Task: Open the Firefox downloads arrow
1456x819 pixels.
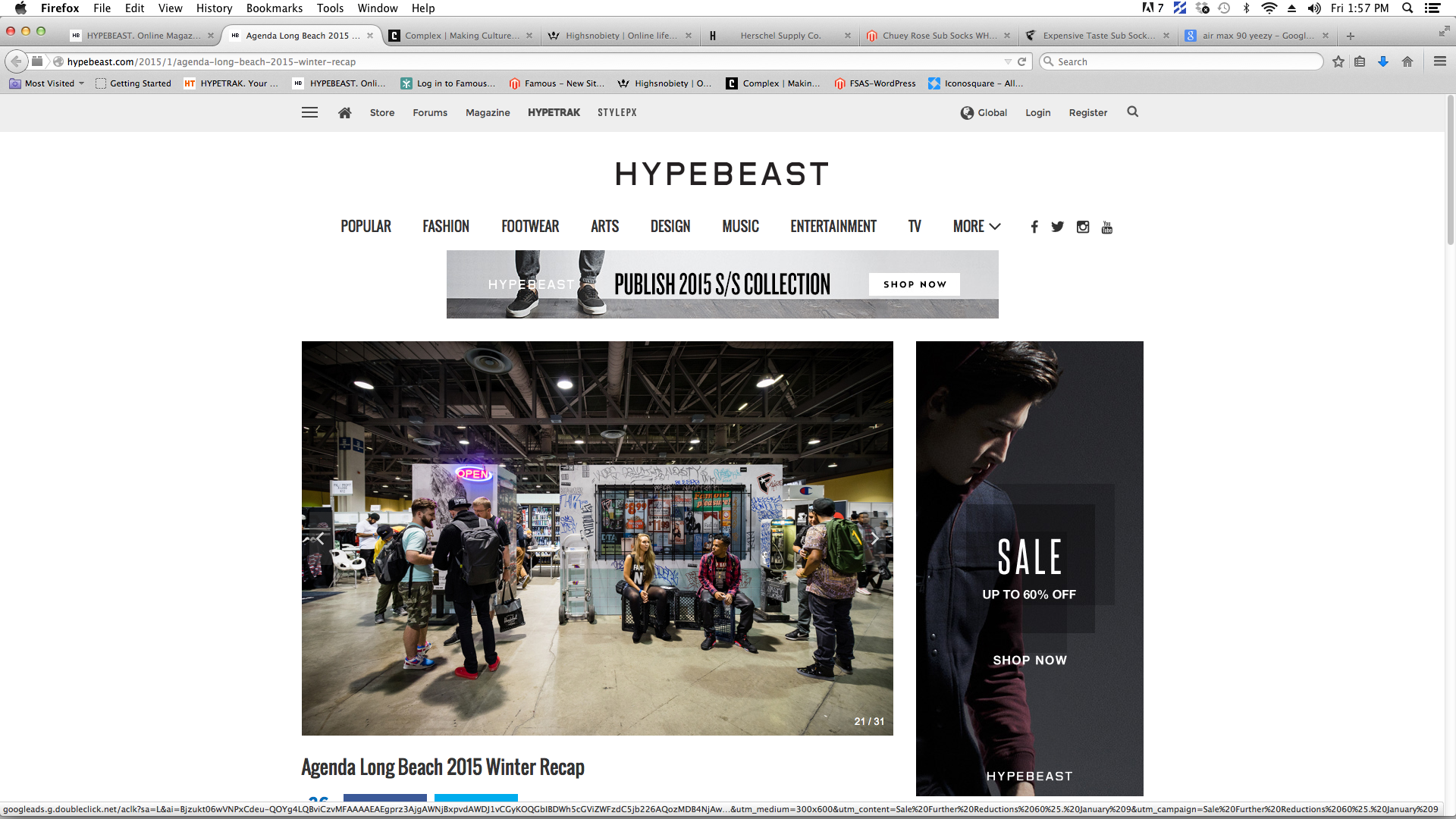Action: (1383, 61)
